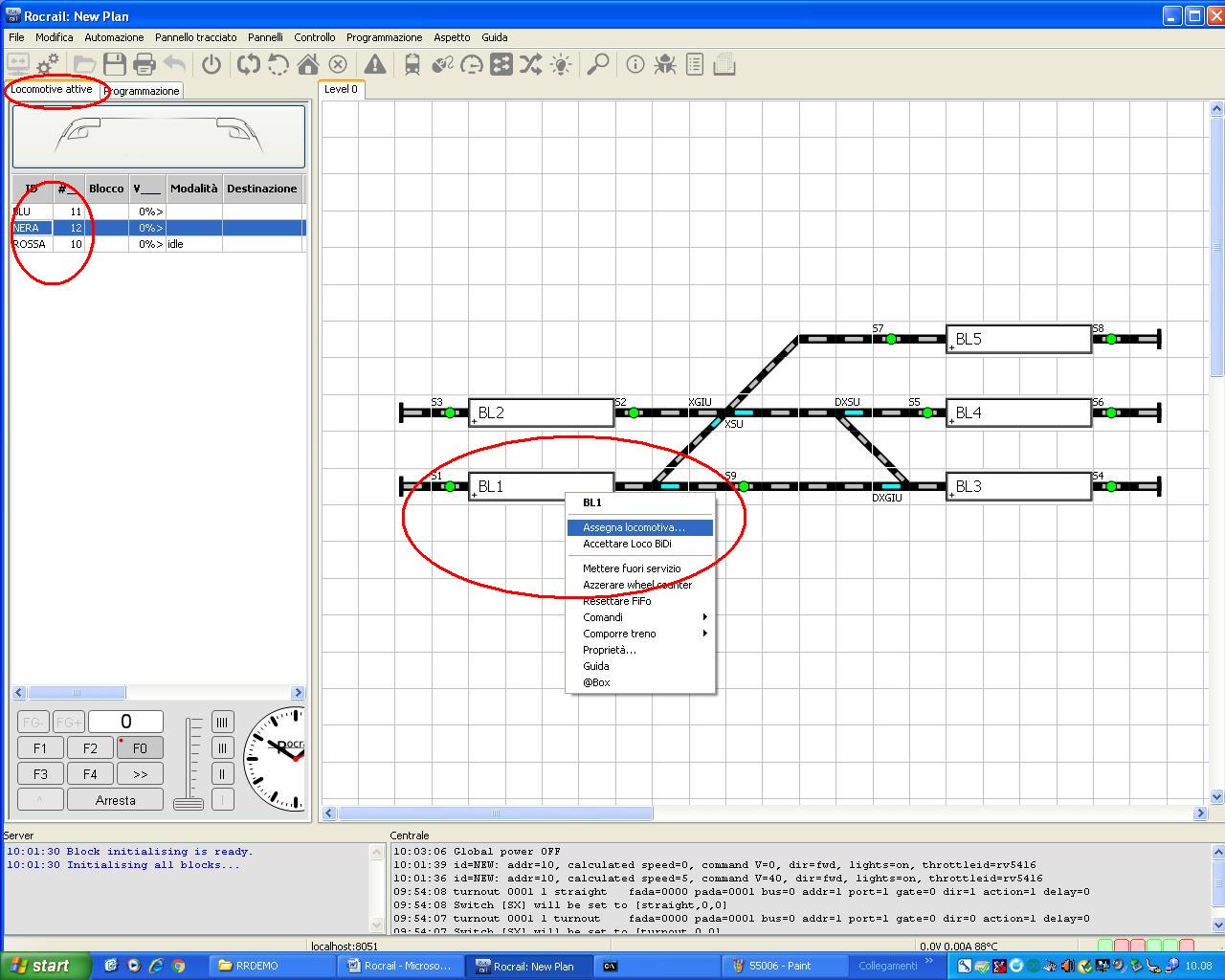
Task: Click the house icon in toolbar
Action: click(x=308, y=64)
